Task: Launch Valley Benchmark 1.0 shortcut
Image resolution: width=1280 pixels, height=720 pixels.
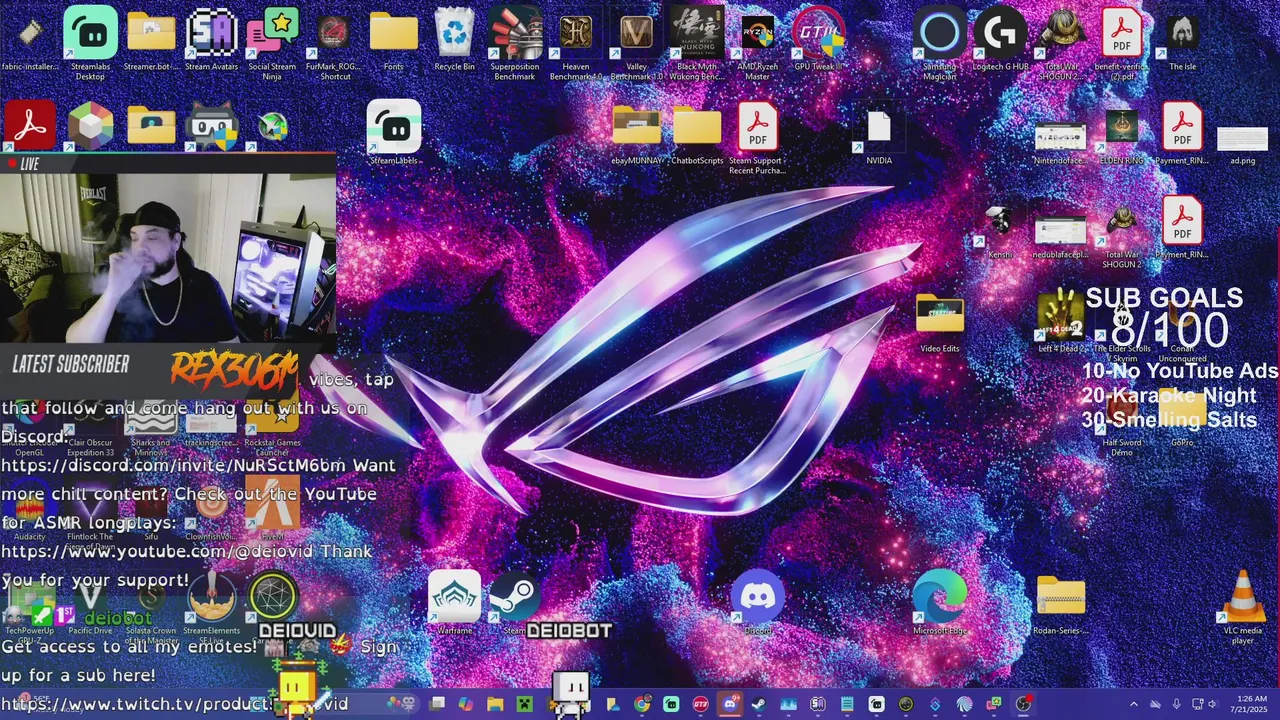Action: click(637, 42)
